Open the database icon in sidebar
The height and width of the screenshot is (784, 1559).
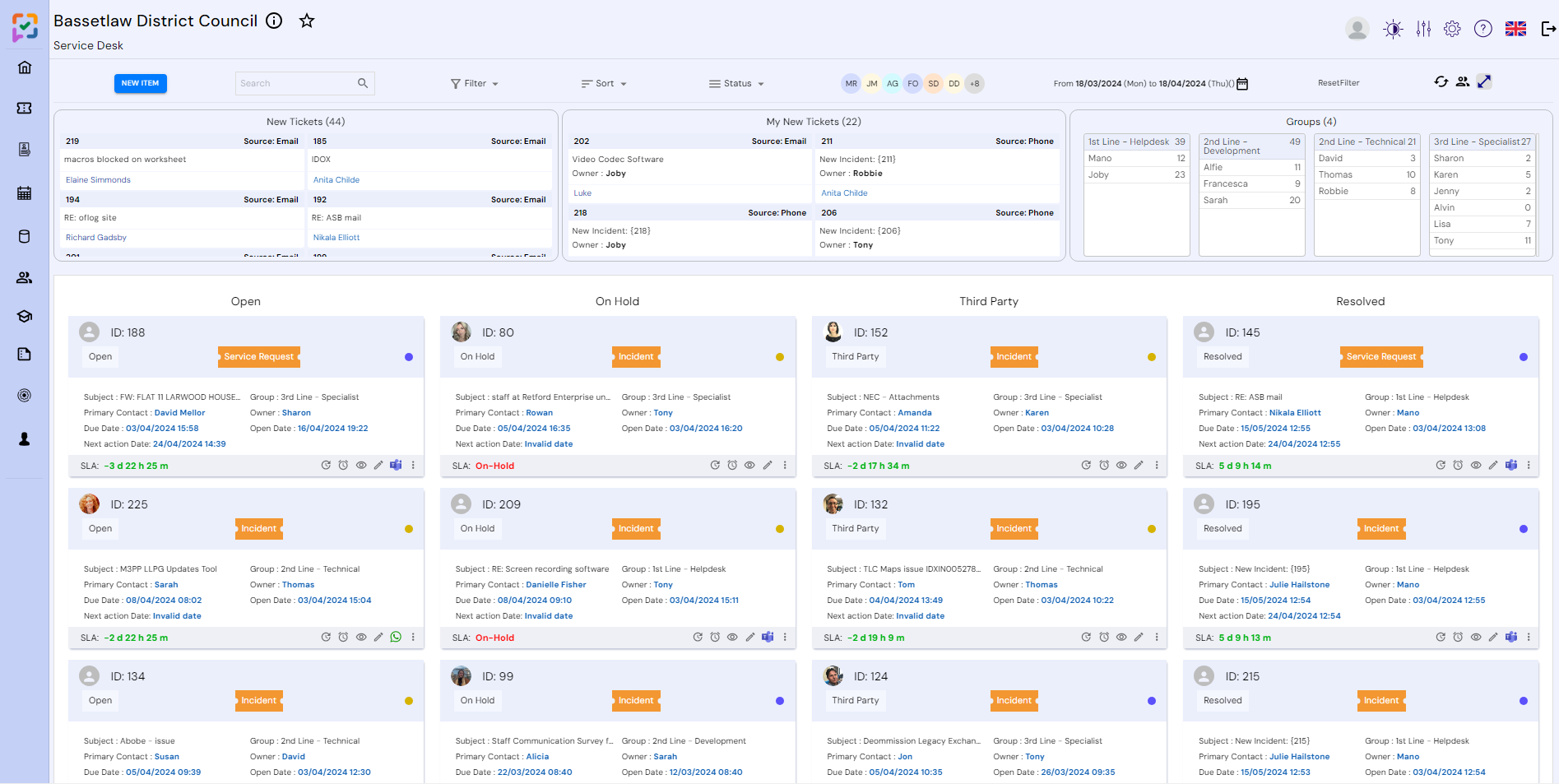pos(25,237)
